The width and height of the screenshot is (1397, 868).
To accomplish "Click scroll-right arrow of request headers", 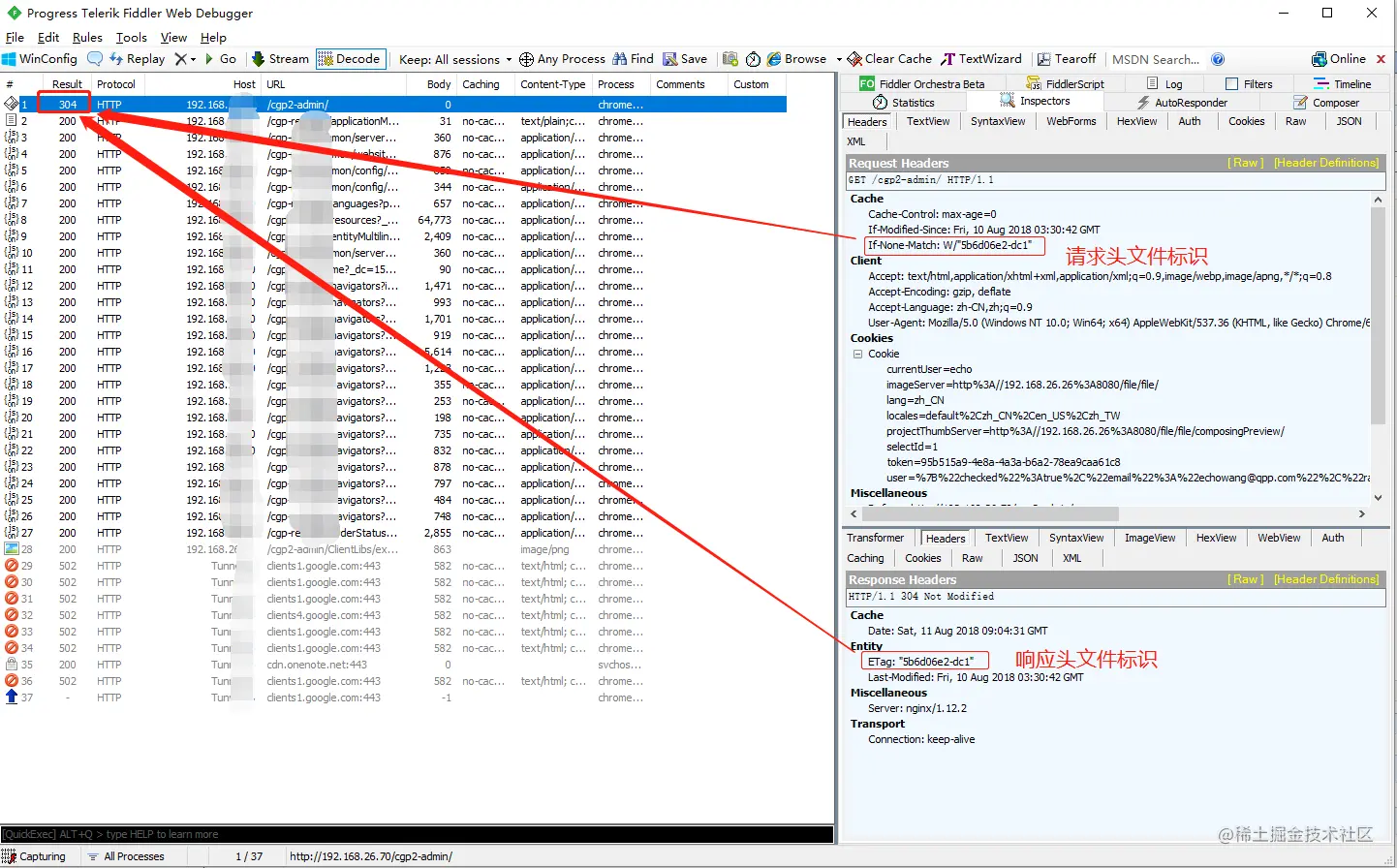I will pos(1362,514).
